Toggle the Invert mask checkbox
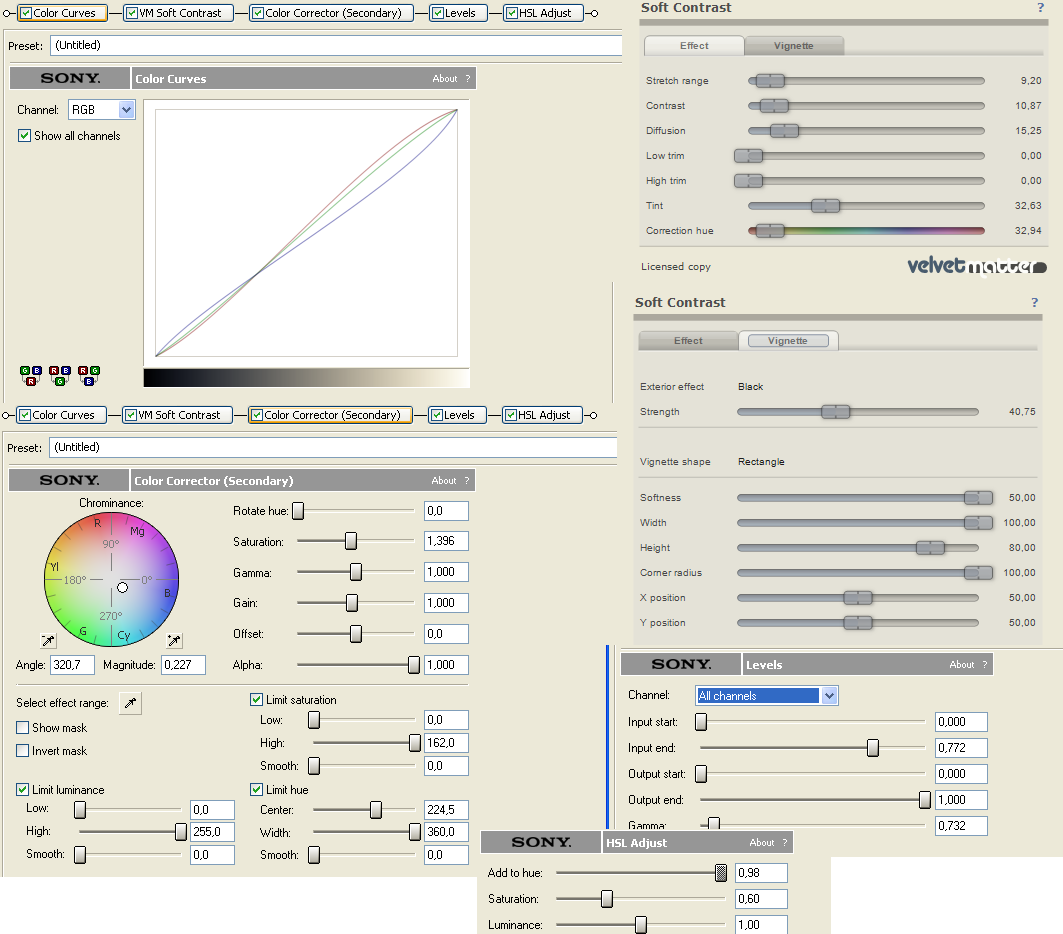1063x934 pixels. tap(23, 751)
